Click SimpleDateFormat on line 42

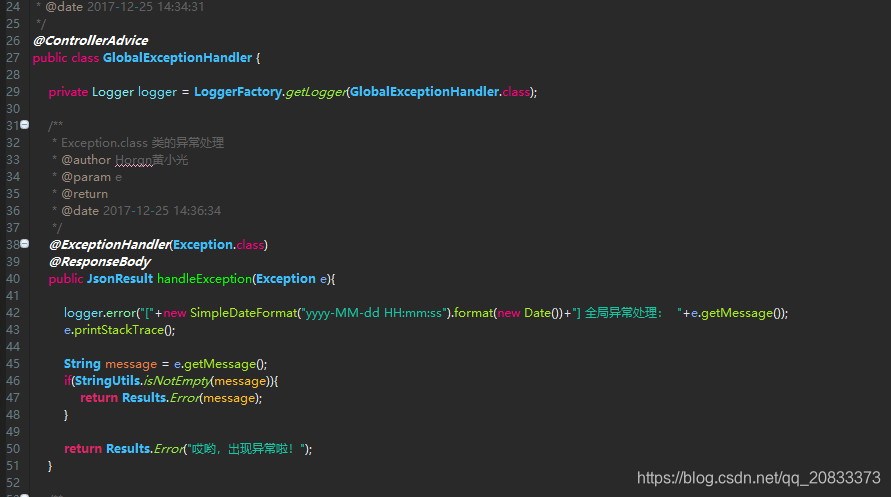[244, 313]
